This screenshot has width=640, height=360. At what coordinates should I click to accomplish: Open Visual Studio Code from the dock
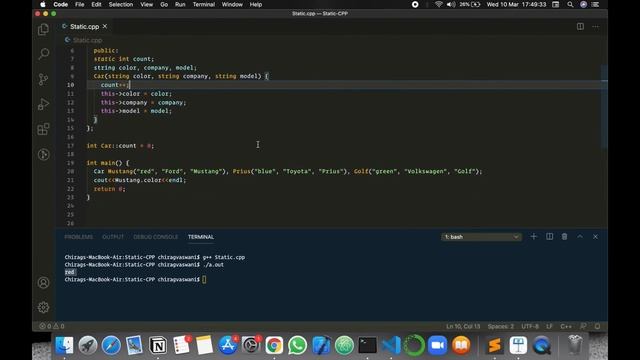click(x=391, y=345)
